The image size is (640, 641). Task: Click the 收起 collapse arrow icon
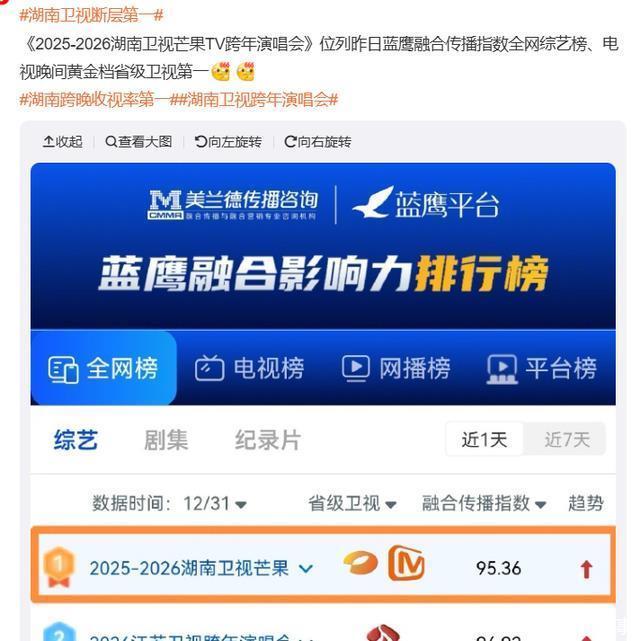click(48, 142)
